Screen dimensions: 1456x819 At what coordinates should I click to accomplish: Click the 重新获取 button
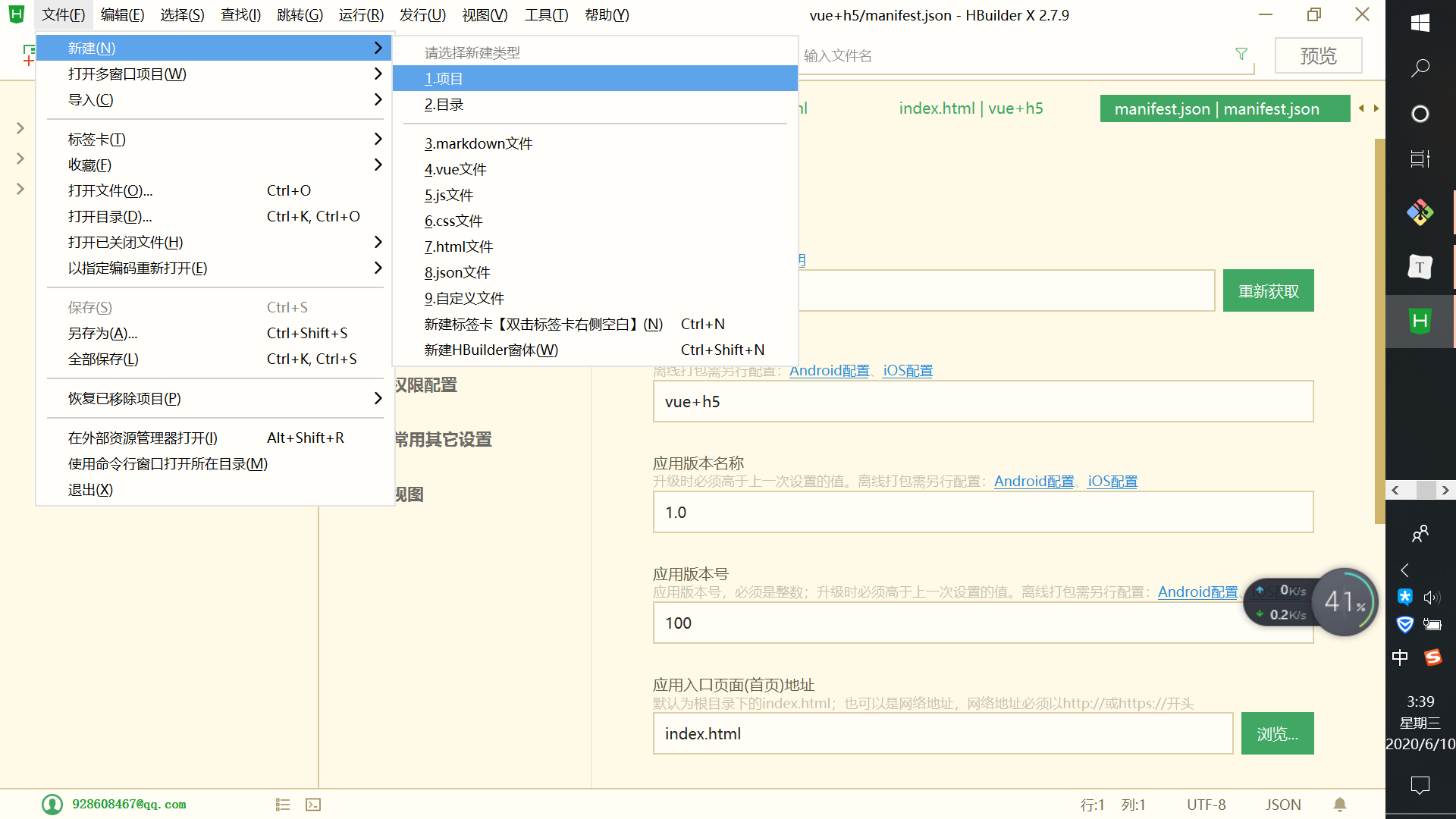1268,291
